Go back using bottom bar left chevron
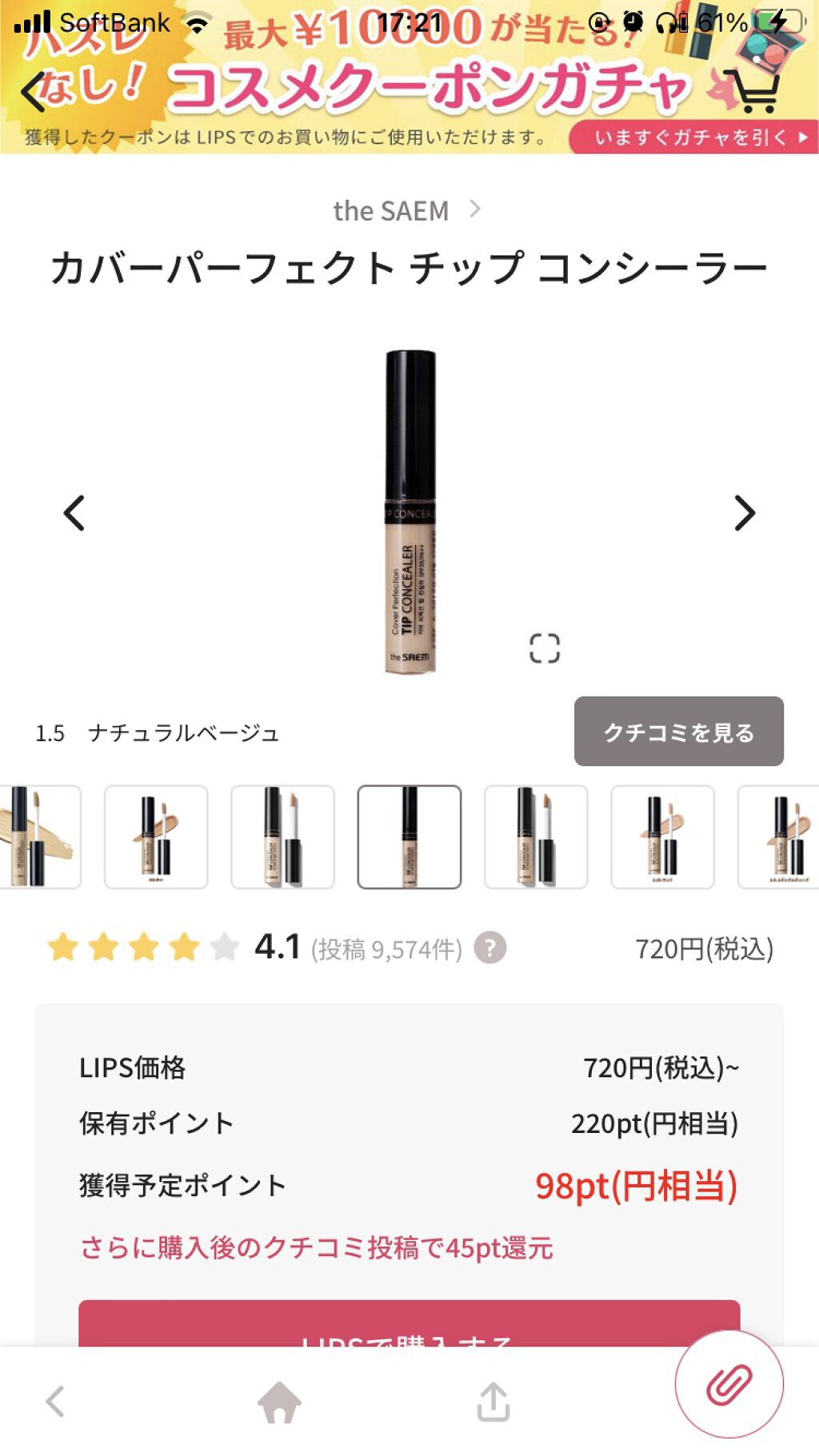 click(55, 1402)
